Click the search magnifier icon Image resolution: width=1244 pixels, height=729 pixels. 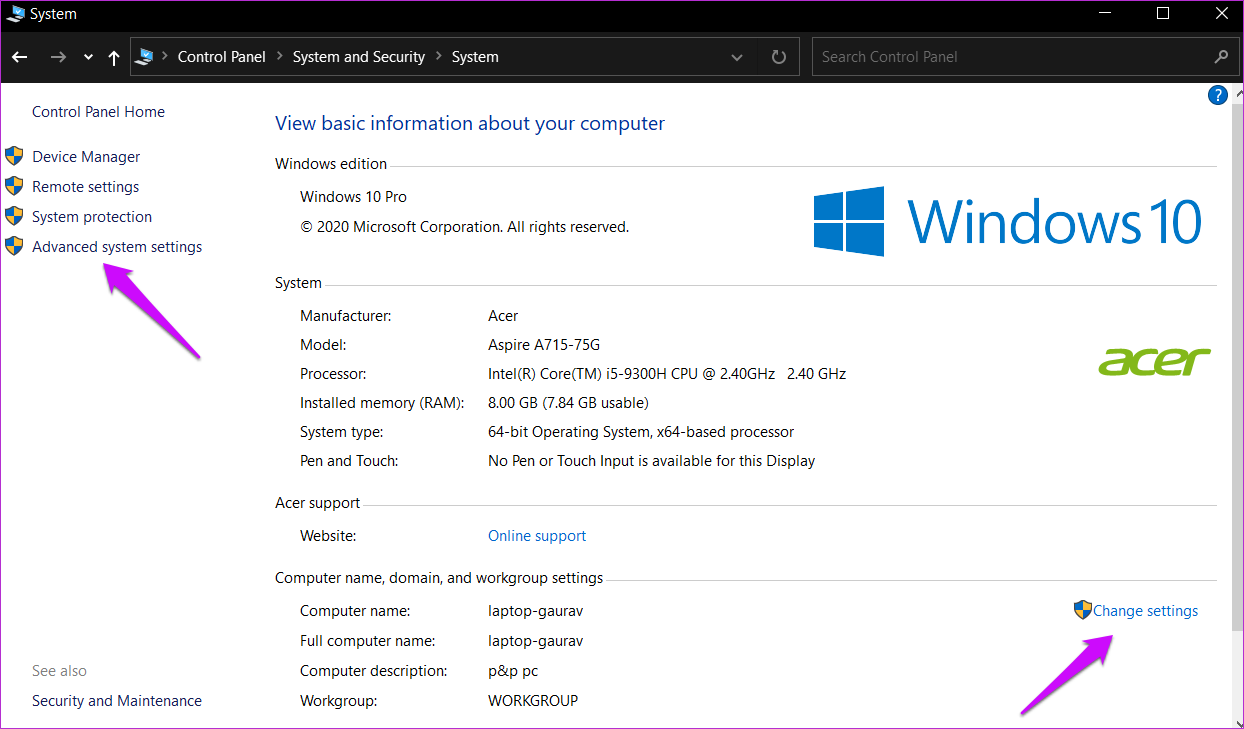1221,57
